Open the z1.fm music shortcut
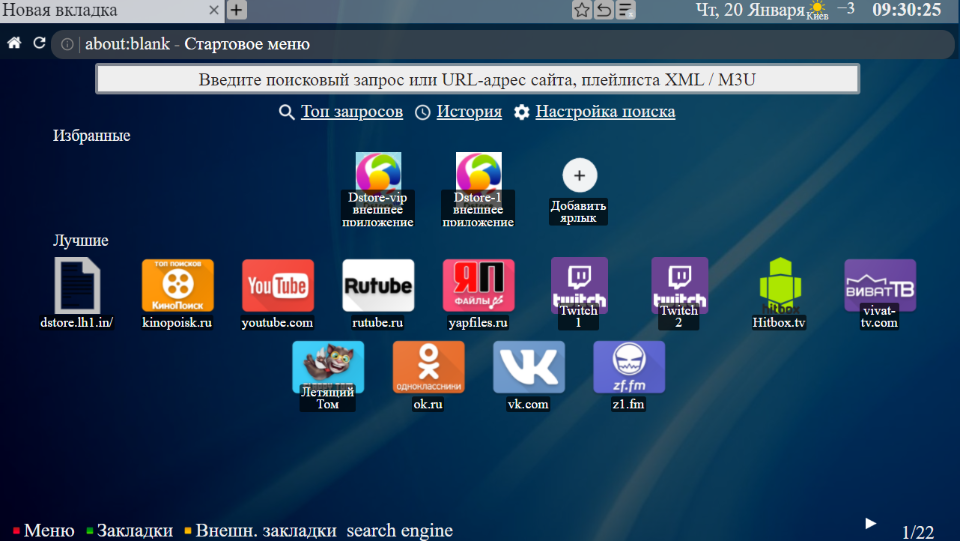This screenshot has height=541, width=960. (x=628, y=368)
